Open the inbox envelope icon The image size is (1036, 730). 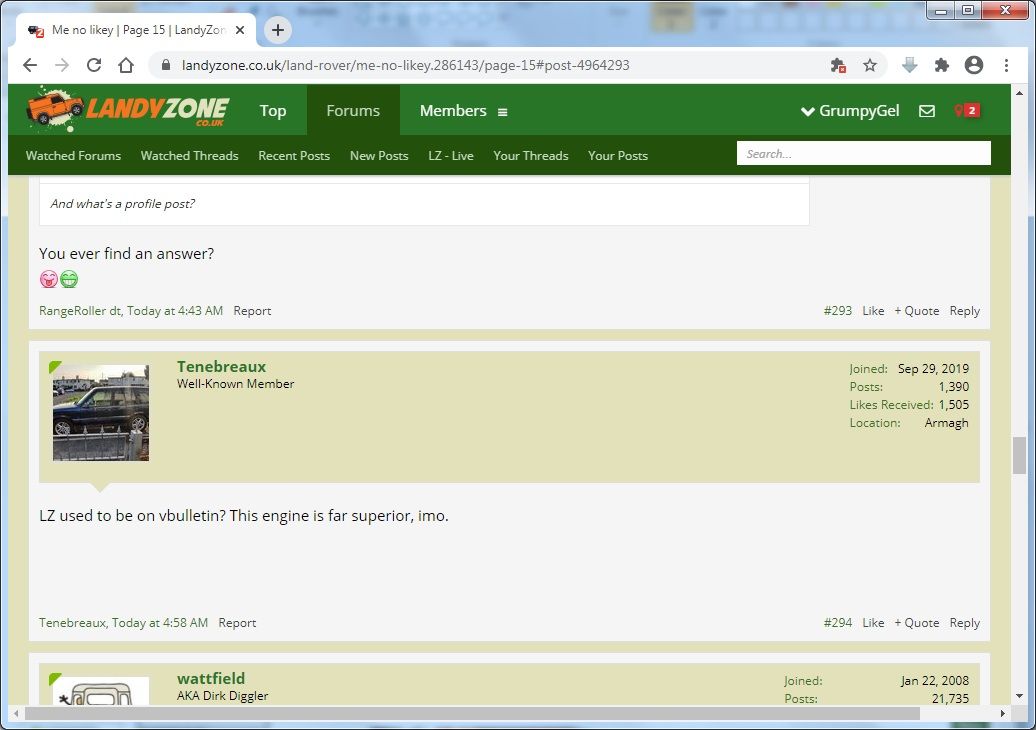point(927,111)
